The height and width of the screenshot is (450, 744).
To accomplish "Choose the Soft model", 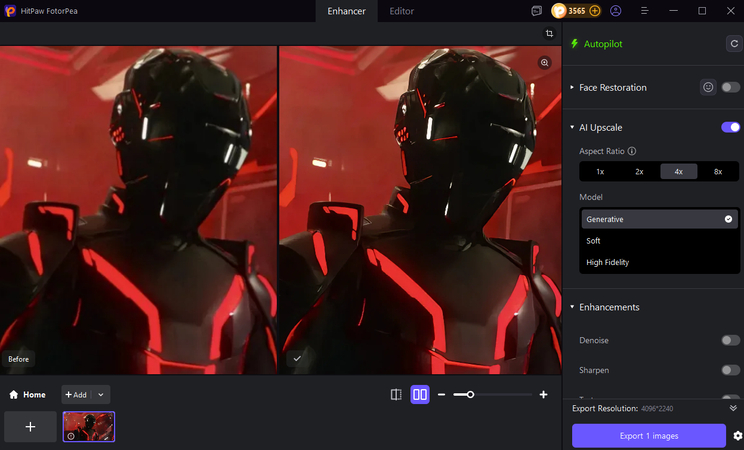I will point(659,241).
